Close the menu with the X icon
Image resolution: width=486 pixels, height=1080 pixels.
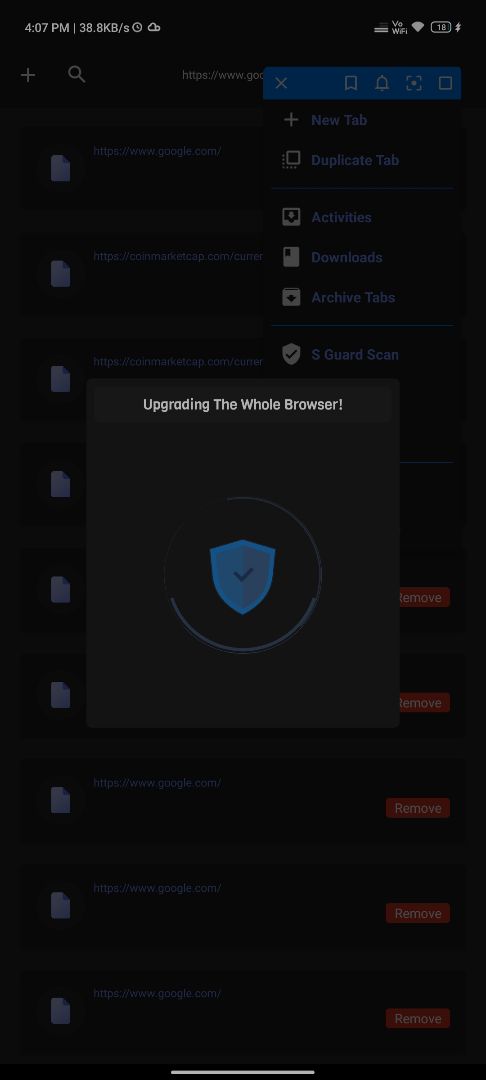[281, 83]
